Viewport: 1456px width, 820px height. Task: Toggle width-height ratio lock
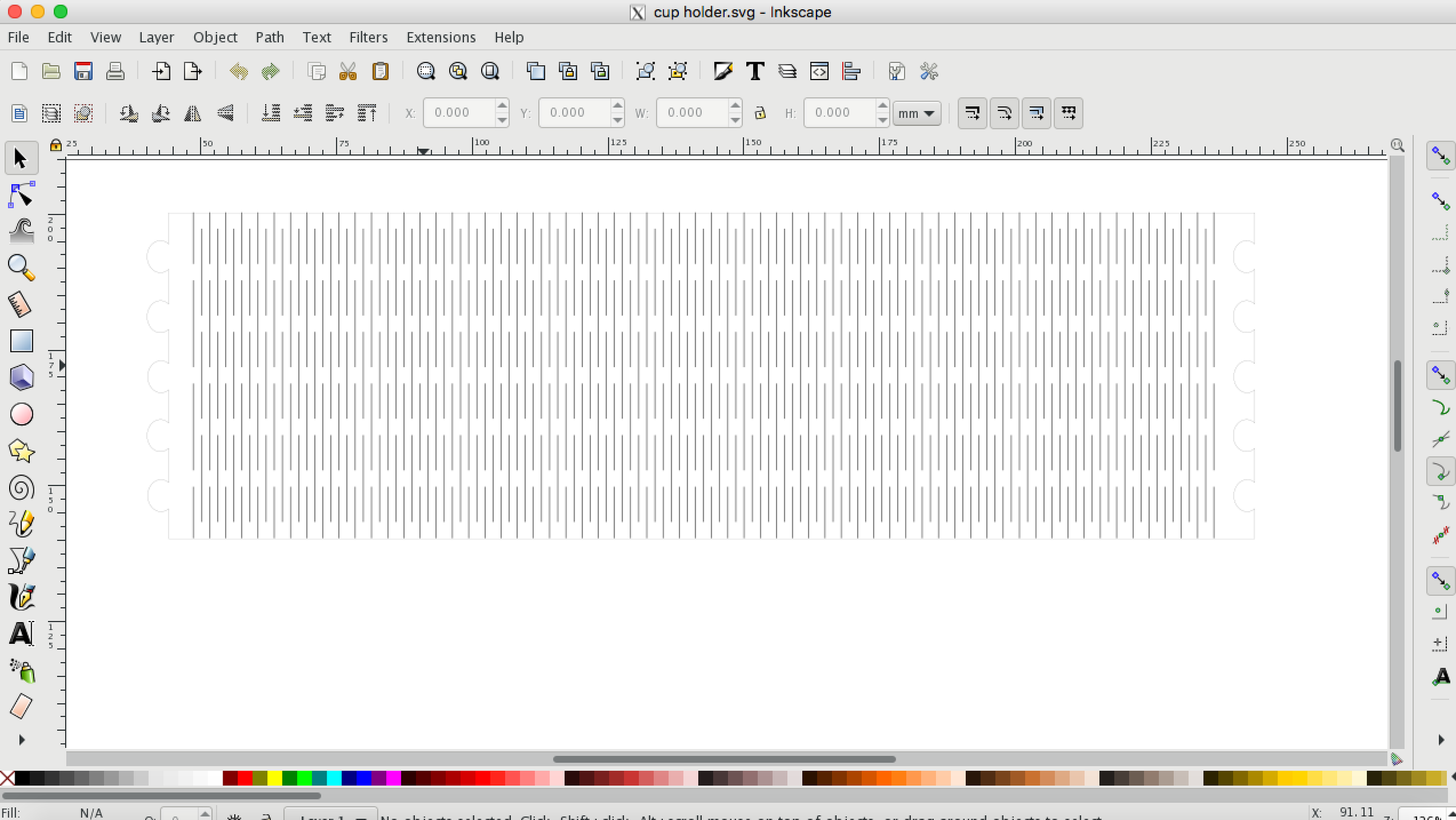pos(760,113)
